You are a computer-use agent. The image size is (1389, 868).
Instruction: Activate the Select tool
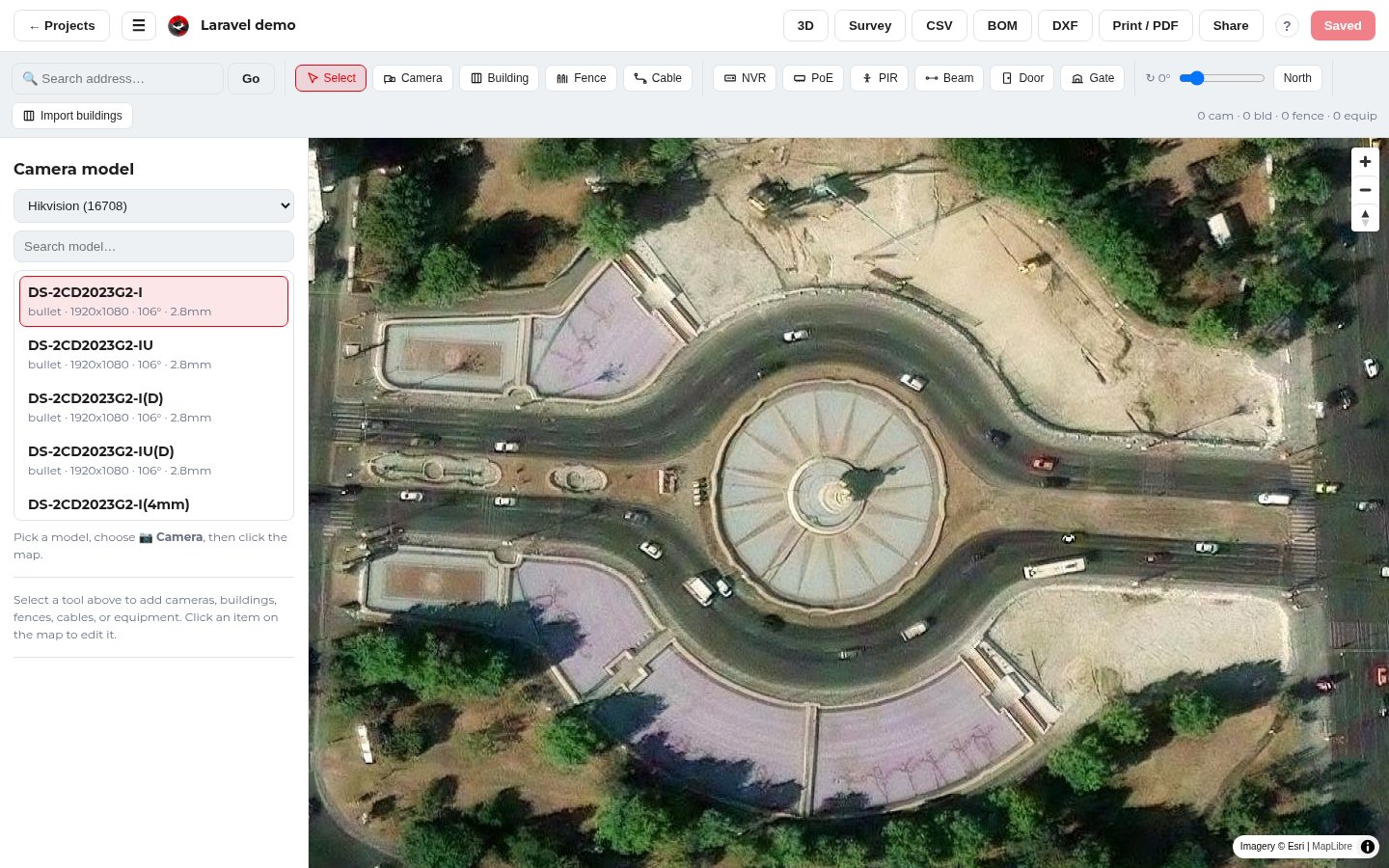pyautogui.click(x=331, y=78)
